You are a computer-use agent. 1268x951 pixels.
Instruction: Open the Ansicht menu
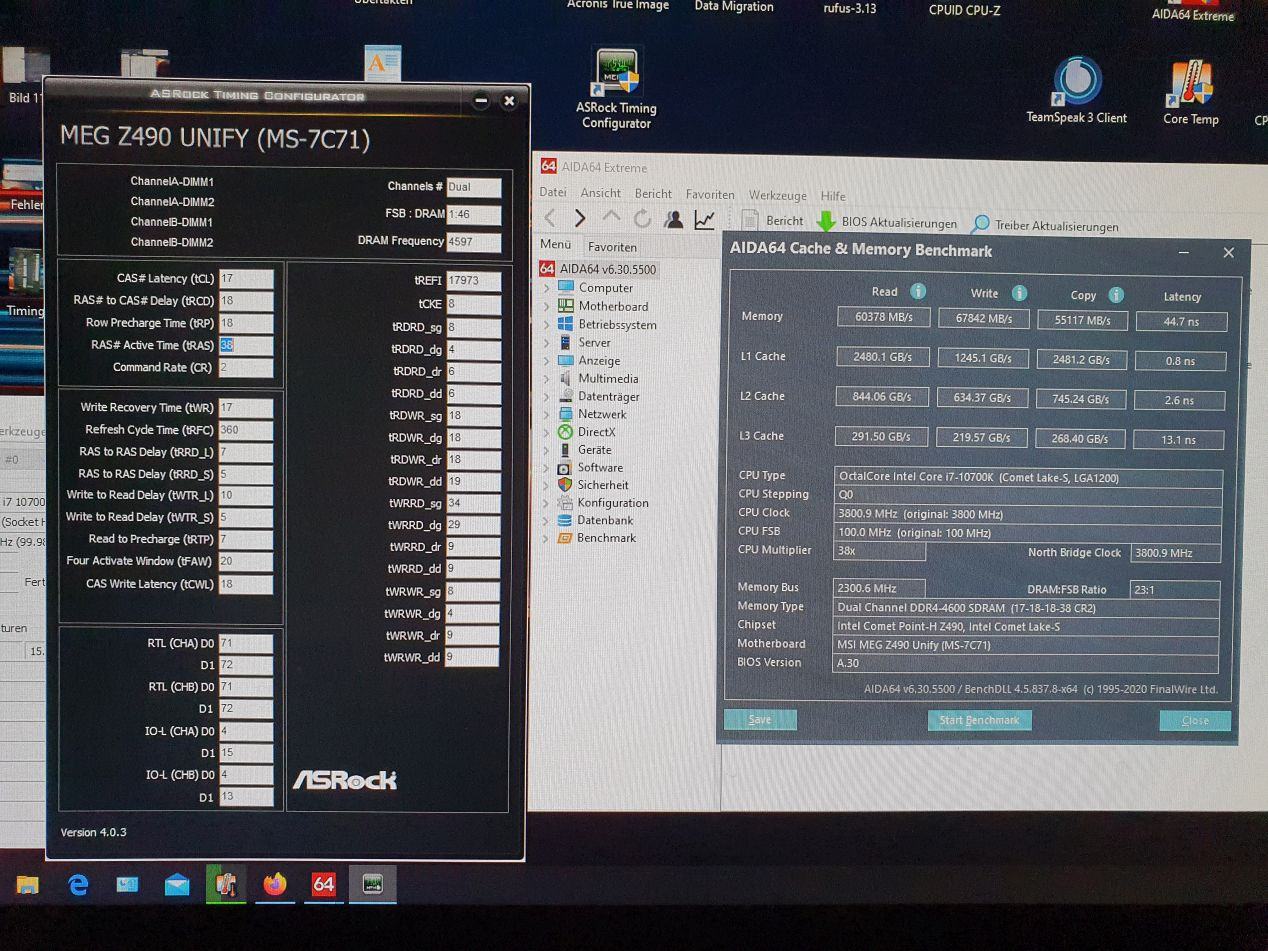coord(600,193)
